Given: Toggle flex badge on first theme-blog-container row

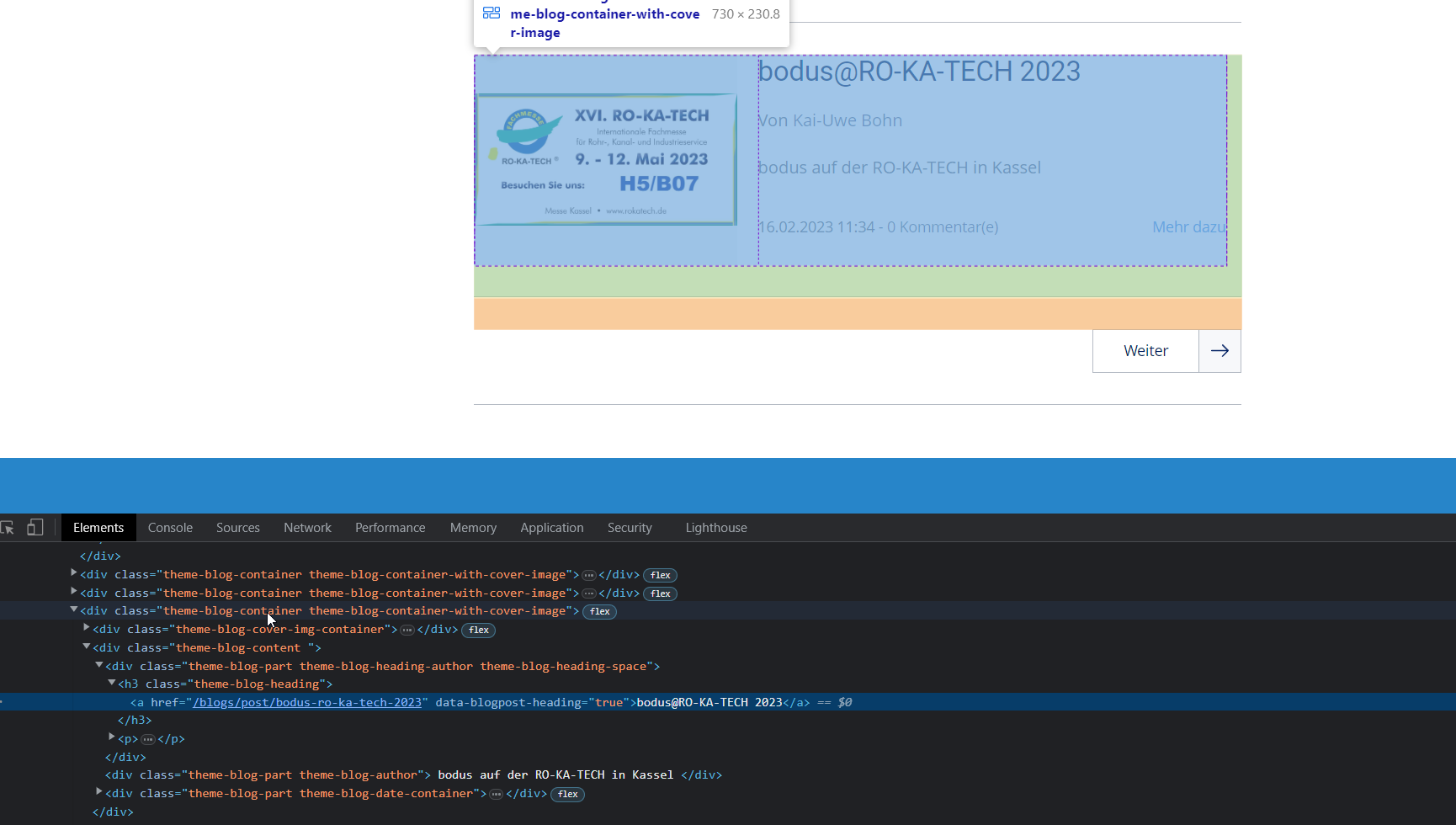Looking at the screenshot, I should [x=661, y=575].
